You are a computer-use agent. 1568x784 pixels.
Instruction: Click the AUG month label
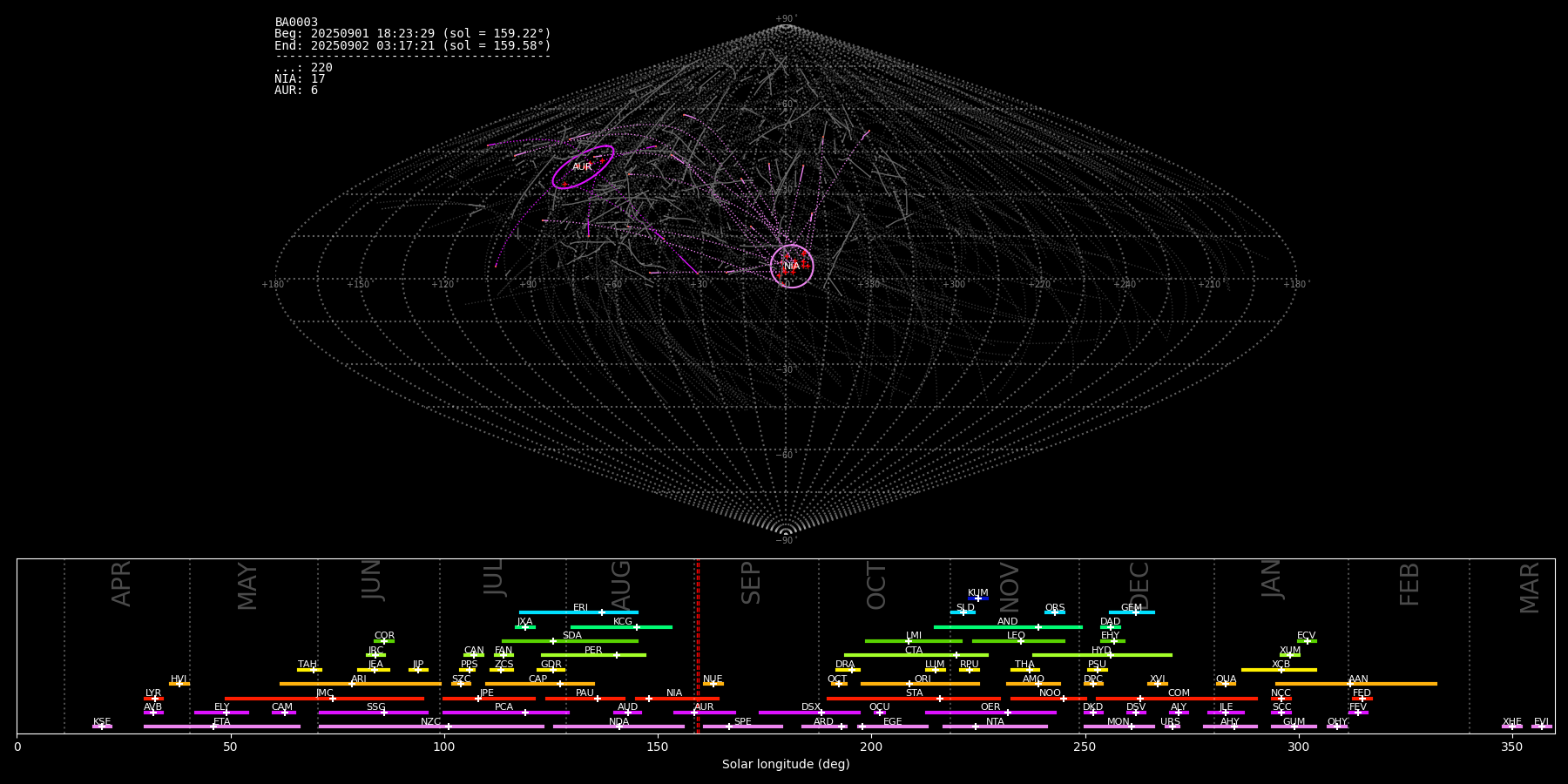621,584
